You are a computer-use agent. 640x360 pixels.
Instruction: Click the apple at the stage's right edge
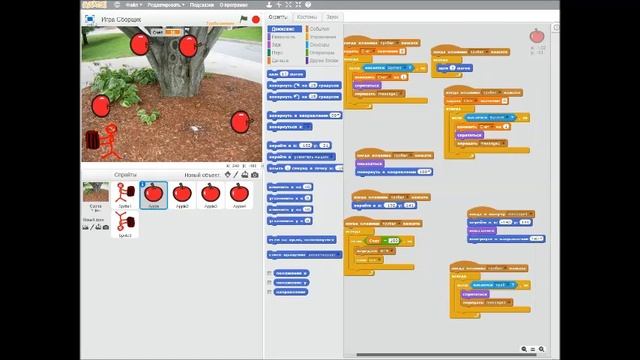(x=241, y=122)
